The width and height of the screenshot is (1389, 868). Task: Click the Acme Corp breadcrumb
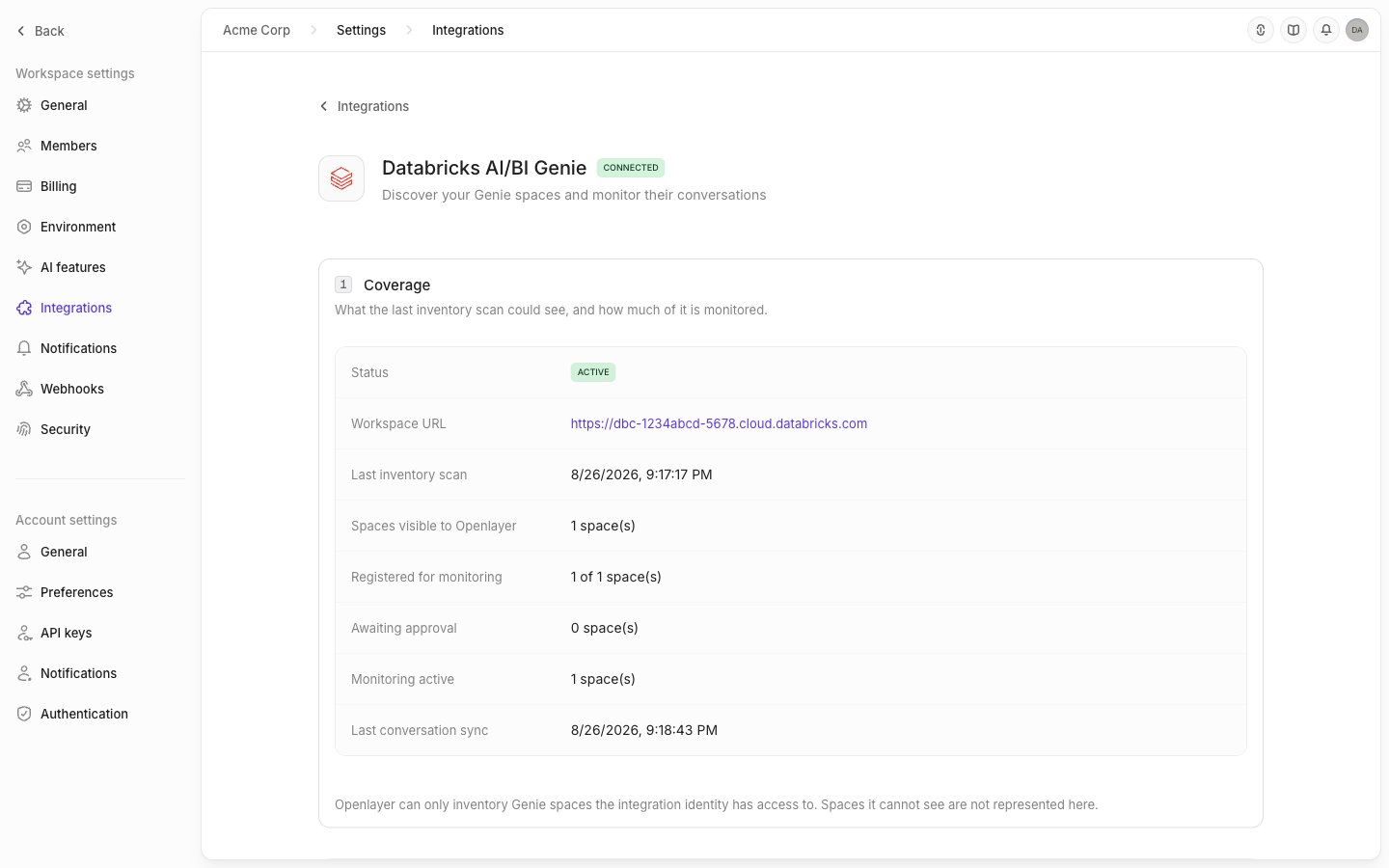[257, 30]
